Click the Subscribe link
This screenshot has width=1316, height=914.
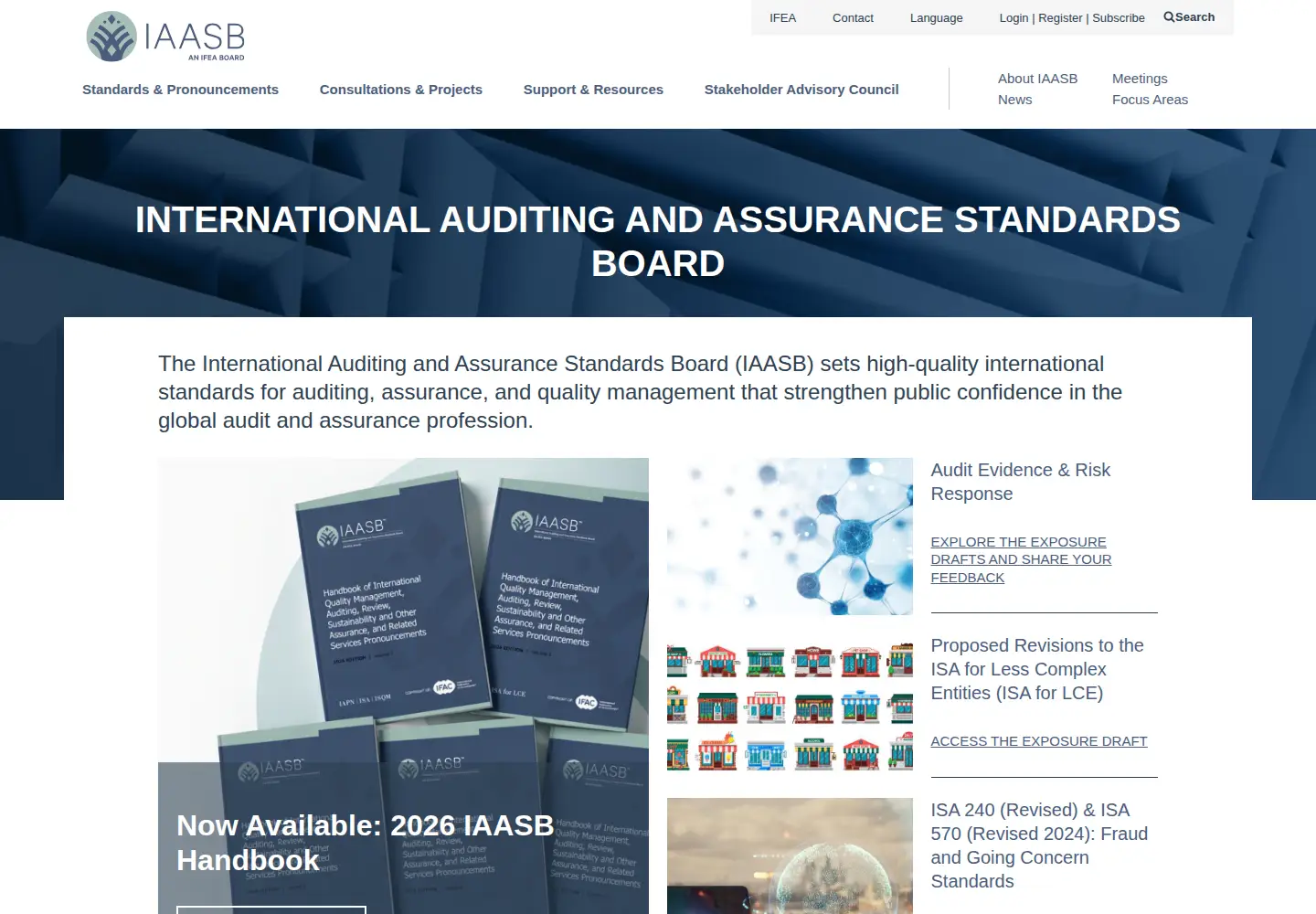click(1119, 18)
